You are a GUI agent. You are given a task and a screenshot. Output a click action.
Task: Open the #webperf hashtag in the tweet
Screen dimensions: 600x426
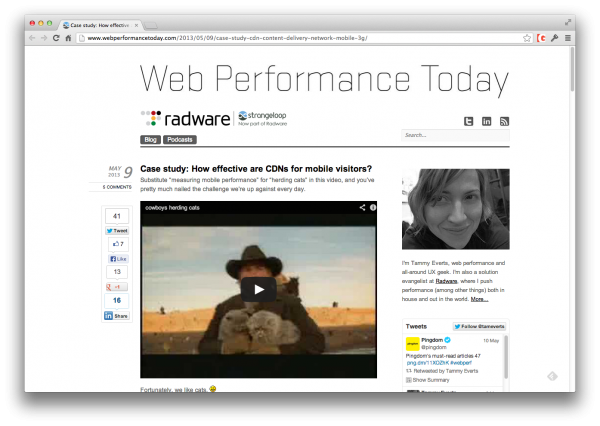coord(461,363)
